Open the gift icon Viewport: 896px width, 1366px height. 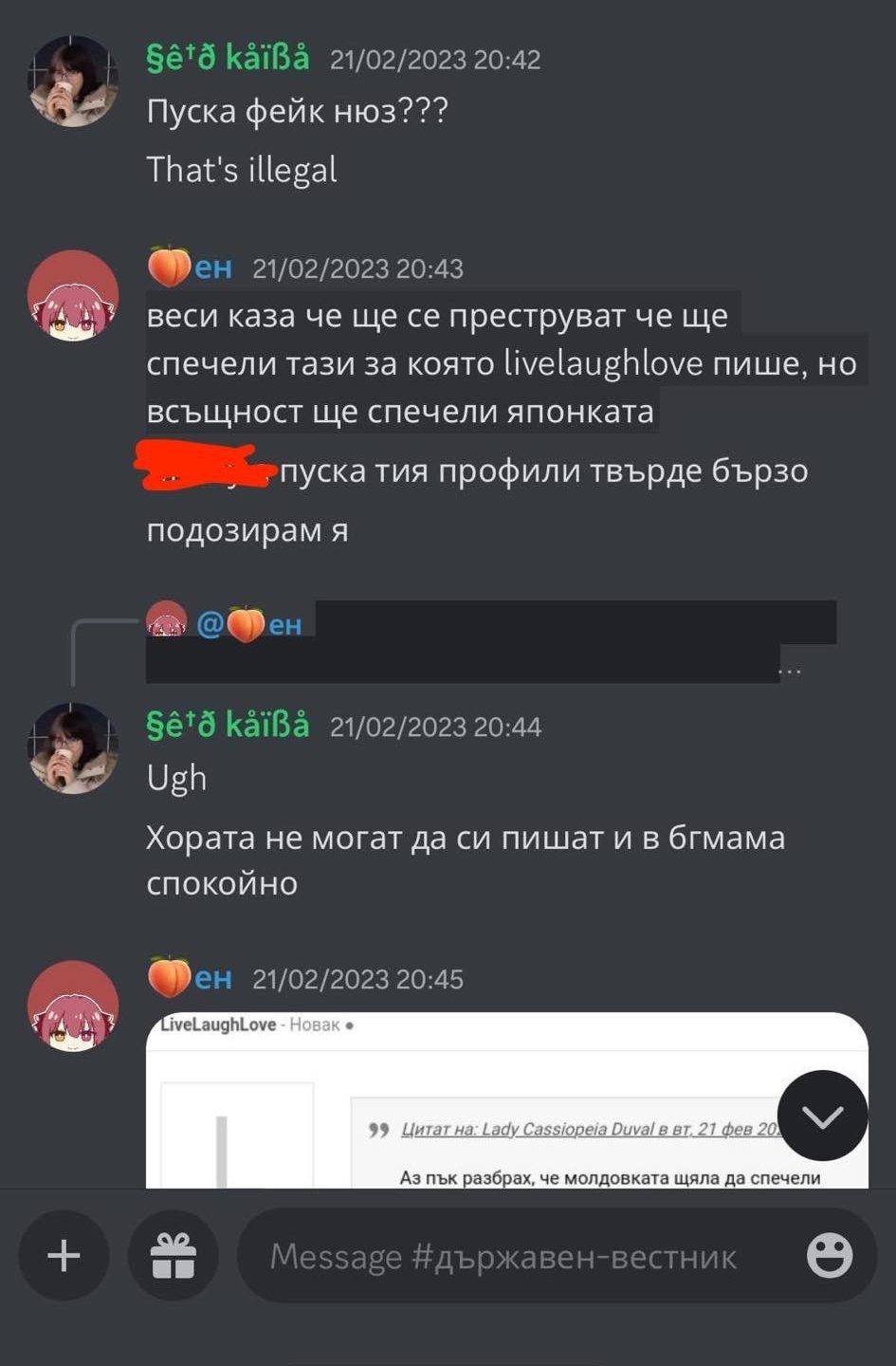174,1256
